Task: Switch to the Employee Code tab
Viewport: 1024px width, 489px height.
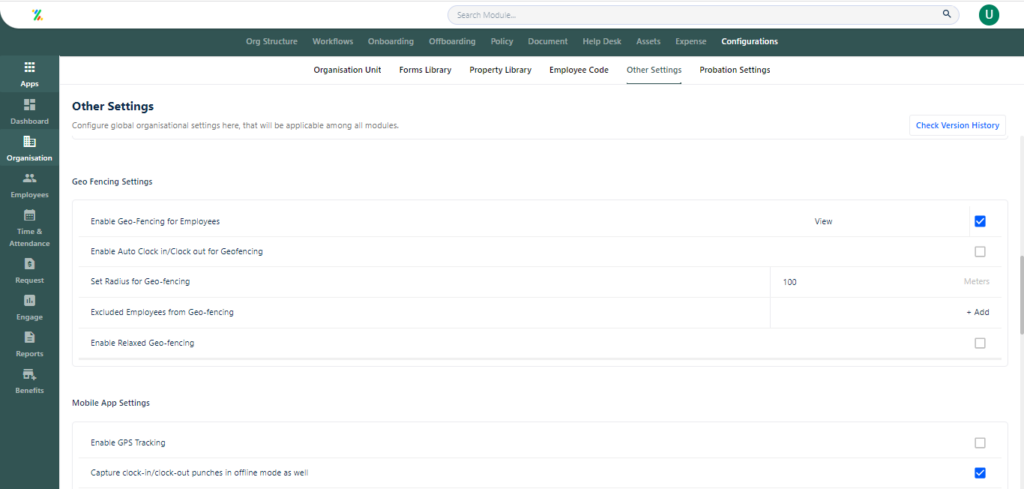Action: click(579, 70)
